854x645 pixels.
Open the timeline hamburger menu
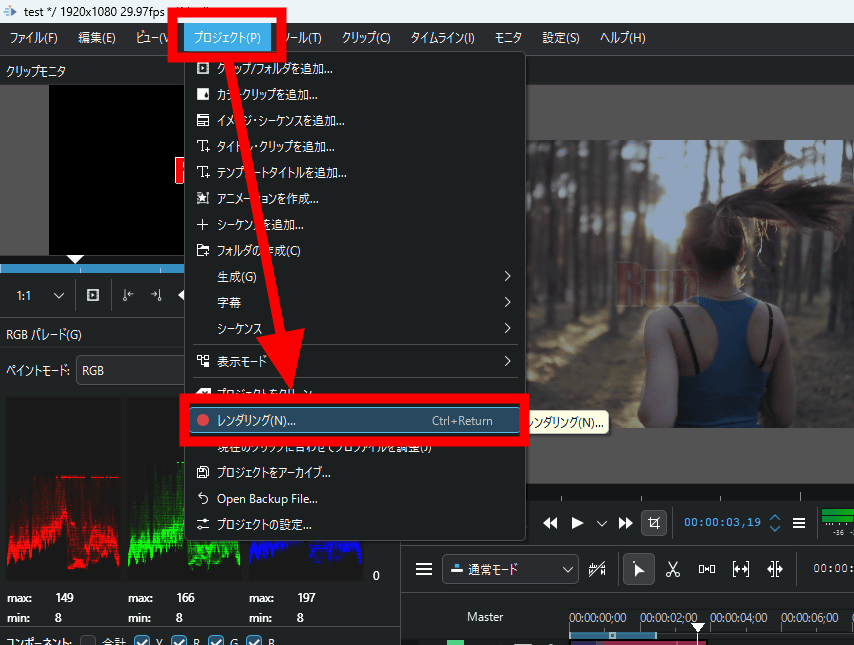(x=424, y=569)
